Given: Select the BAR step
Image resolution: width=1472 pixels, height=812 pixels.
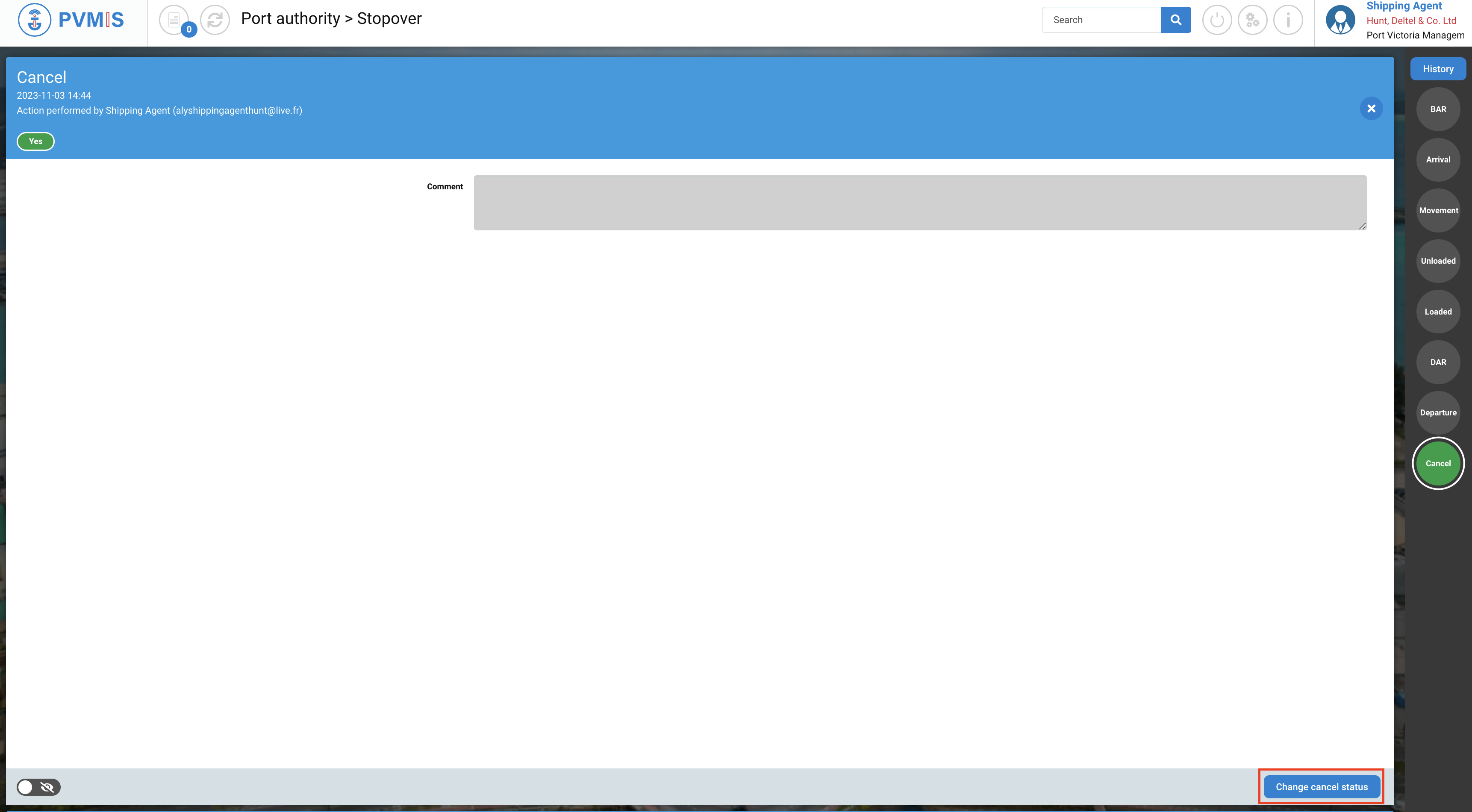Looking at the screenshot, I should point(1438,109).
